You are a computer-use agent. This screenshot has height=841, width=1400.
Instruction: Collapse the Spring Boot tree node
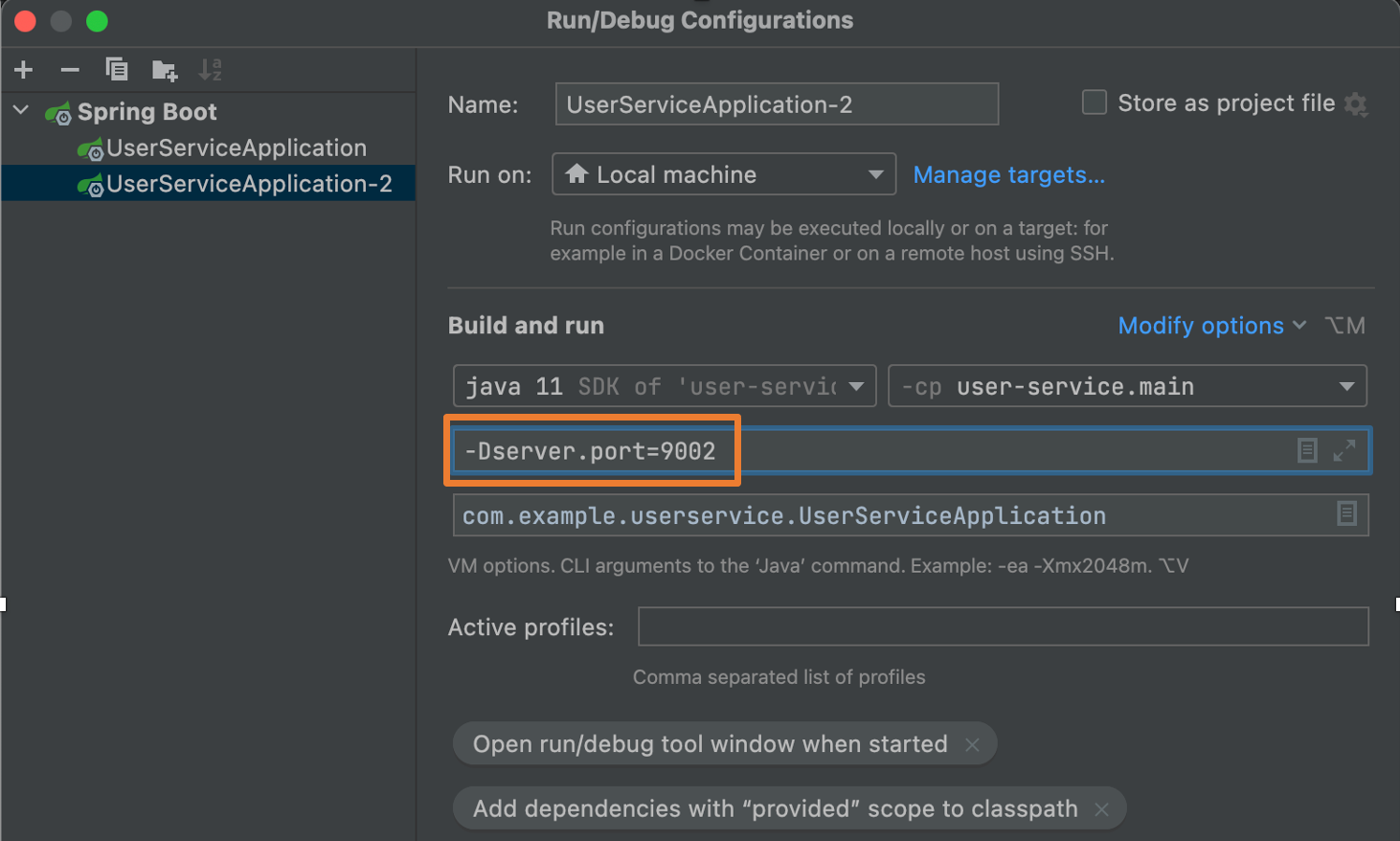click(21, 110)
